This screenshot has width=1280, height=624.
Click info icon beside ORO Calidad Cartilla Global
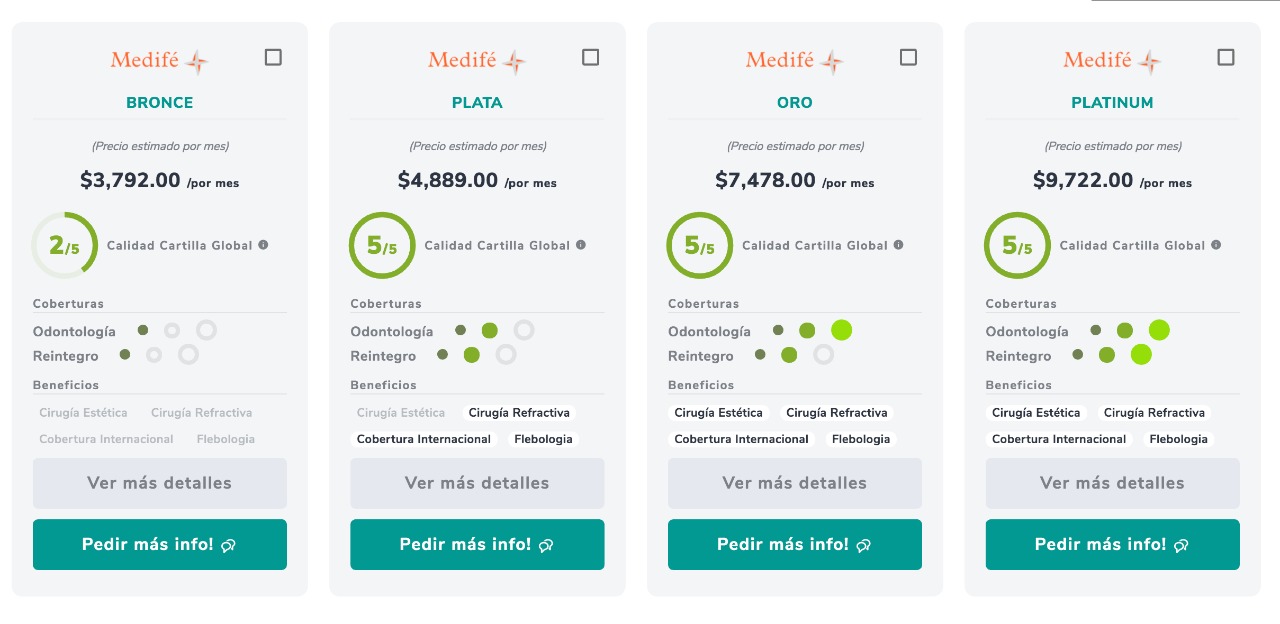898,245
